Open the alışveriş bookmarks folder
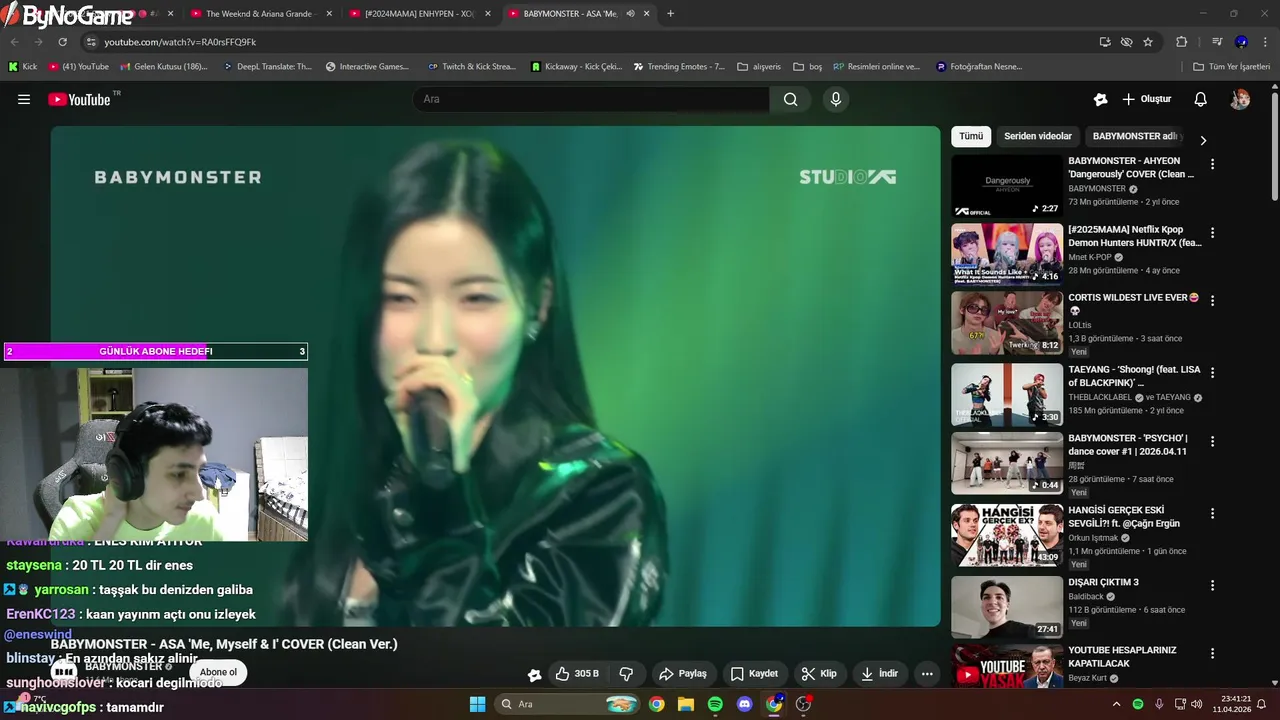The image size is (1280, 720). click(759, 67)
